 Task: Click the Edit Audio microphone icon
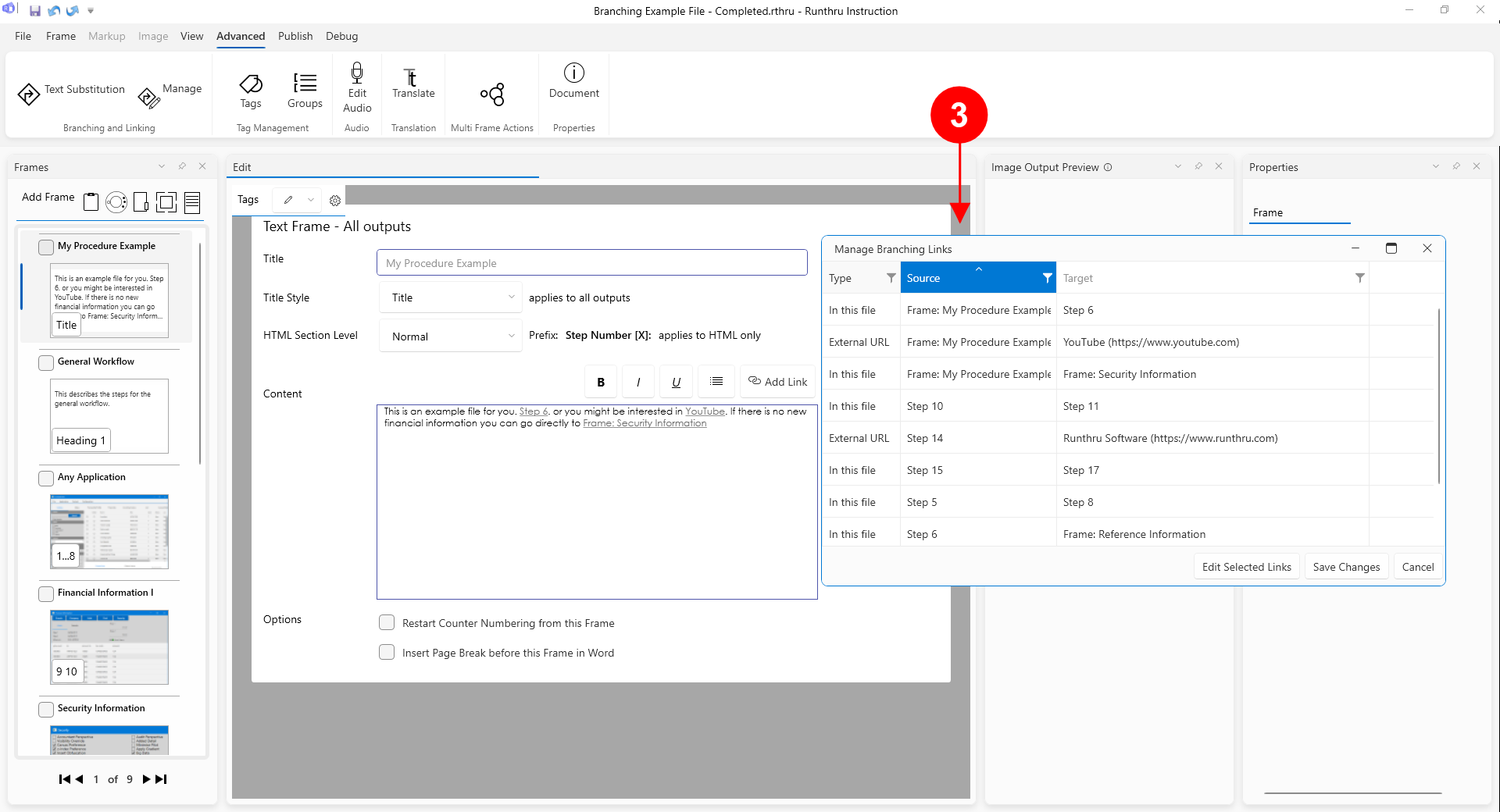tap(357, 73)
